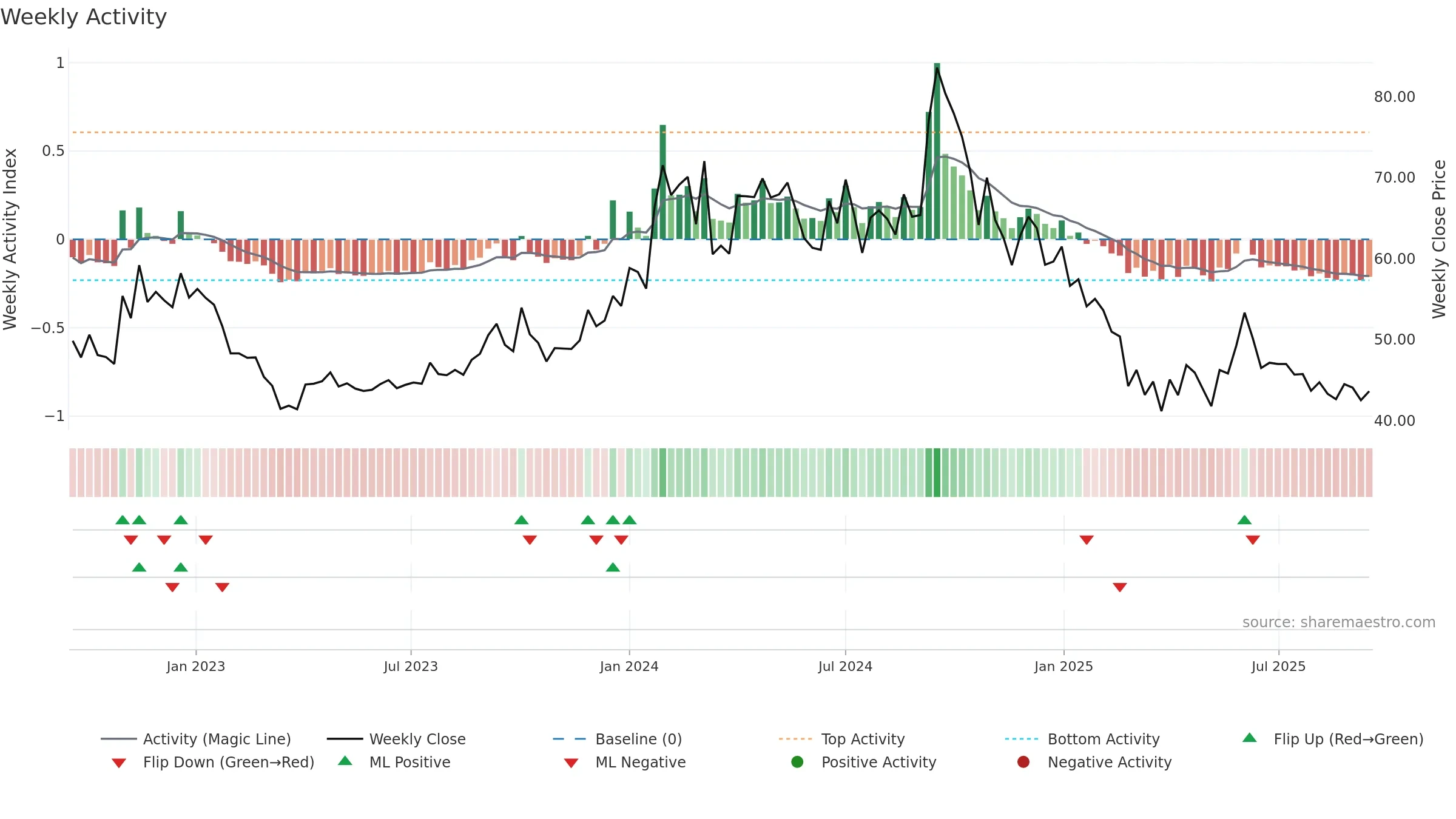1456x819 pixels.
Task: Hide the Baseline (0) series via legend
Action: (618, 739)
